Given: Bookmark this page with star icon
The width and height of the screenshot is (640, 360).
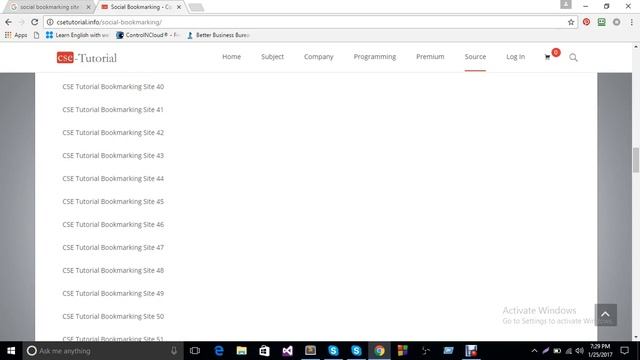Looking at the screenshot, I should coord(571,22).
